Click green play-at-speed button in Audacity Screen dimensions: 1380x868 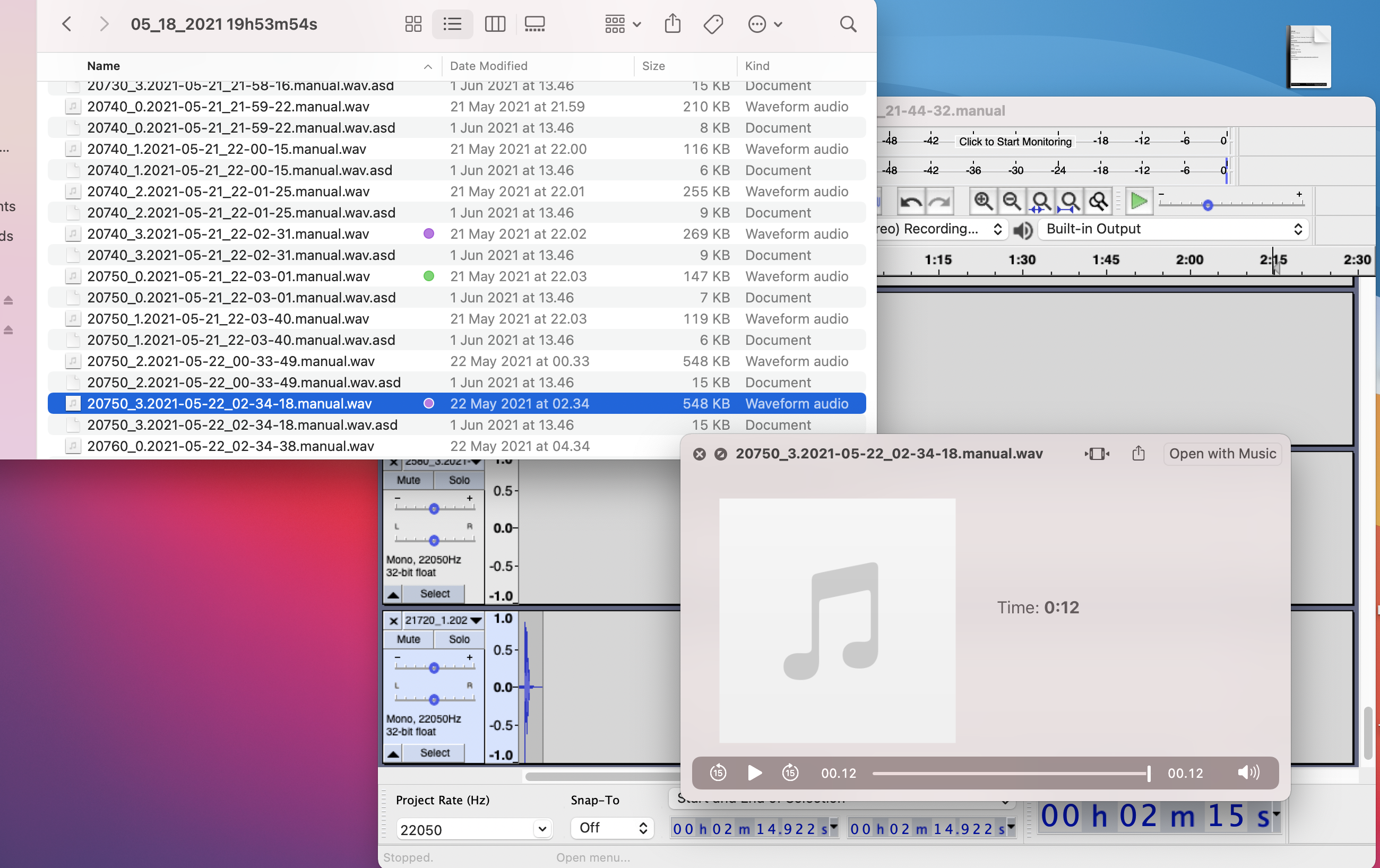[1138, 201]
